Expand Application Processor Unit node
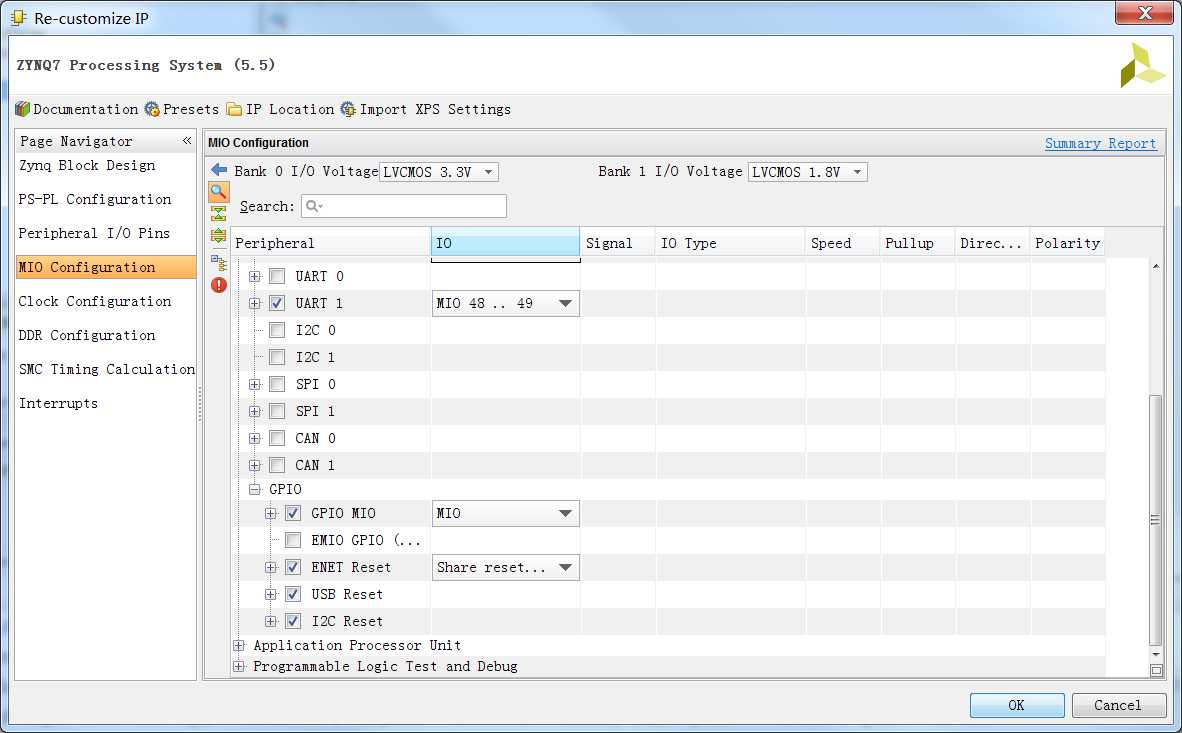 [239, 646]
